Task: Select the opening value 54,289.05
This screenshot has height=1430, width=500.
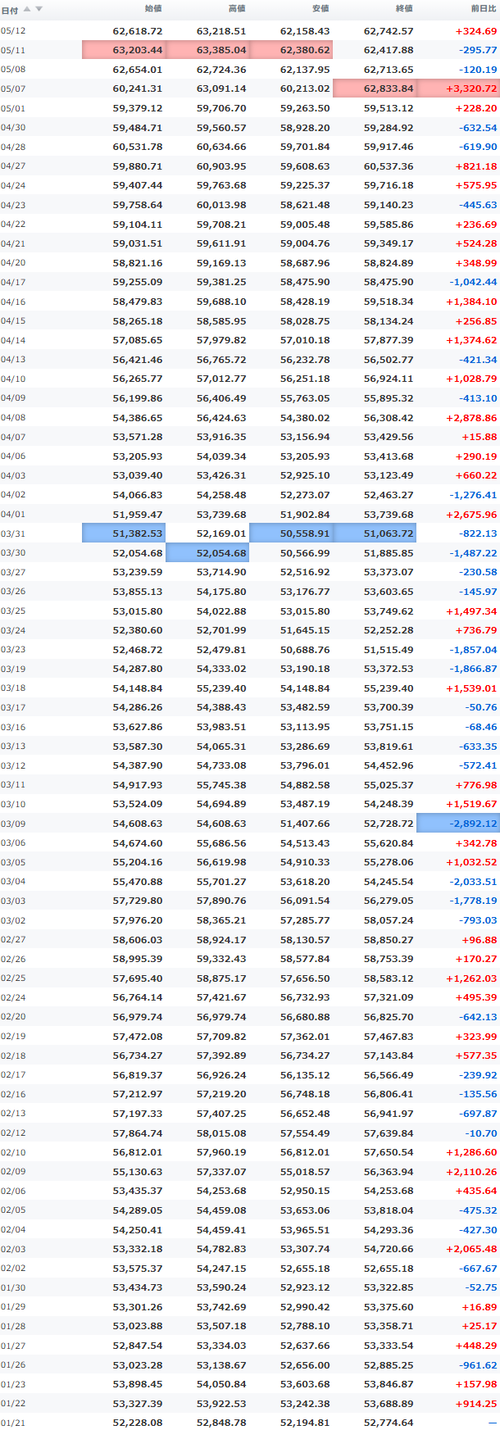Action: point(138,1209)
